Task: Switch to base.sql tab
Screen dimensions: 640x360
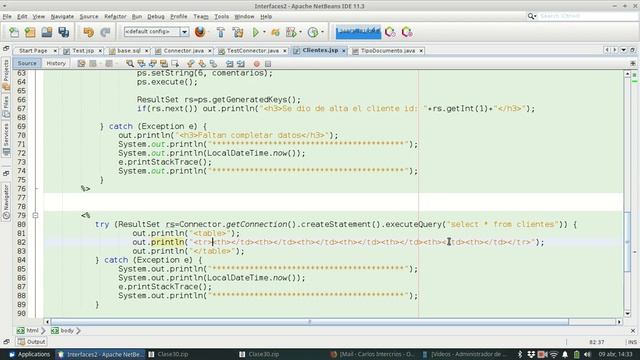Action: pos(129,51)
